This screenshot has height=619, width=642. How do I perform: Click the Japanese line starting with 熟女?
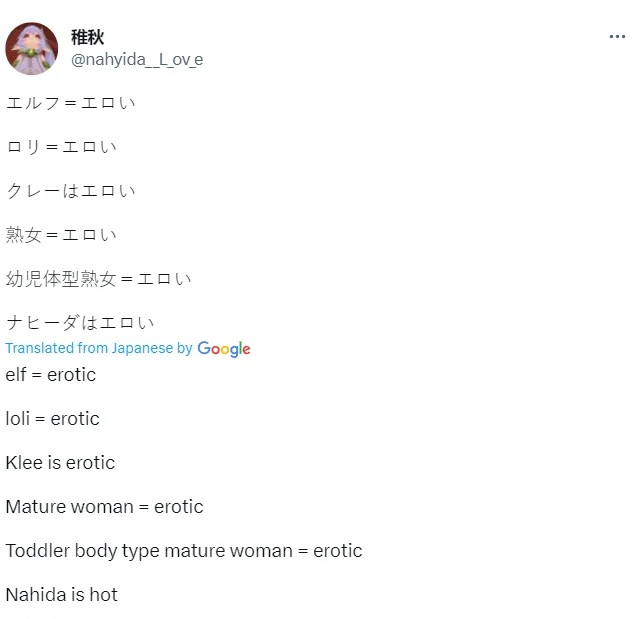(x=61, y=235)
